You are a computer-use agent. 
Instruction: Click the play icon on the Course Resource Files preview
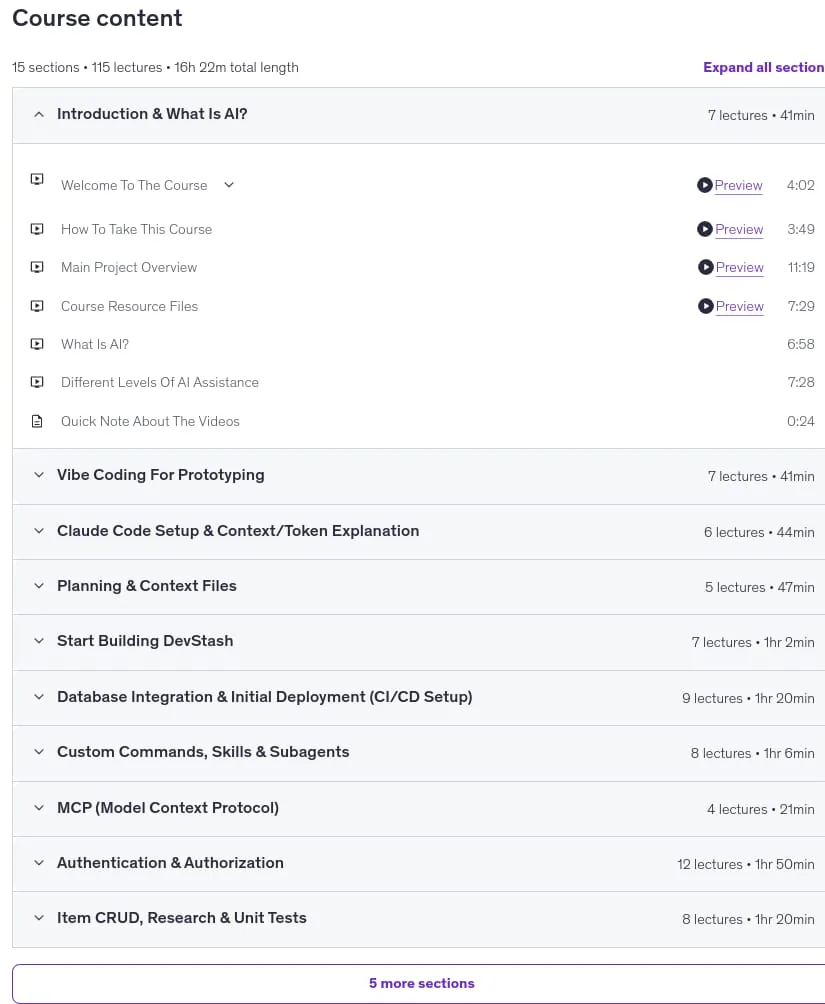coord(705,306)
